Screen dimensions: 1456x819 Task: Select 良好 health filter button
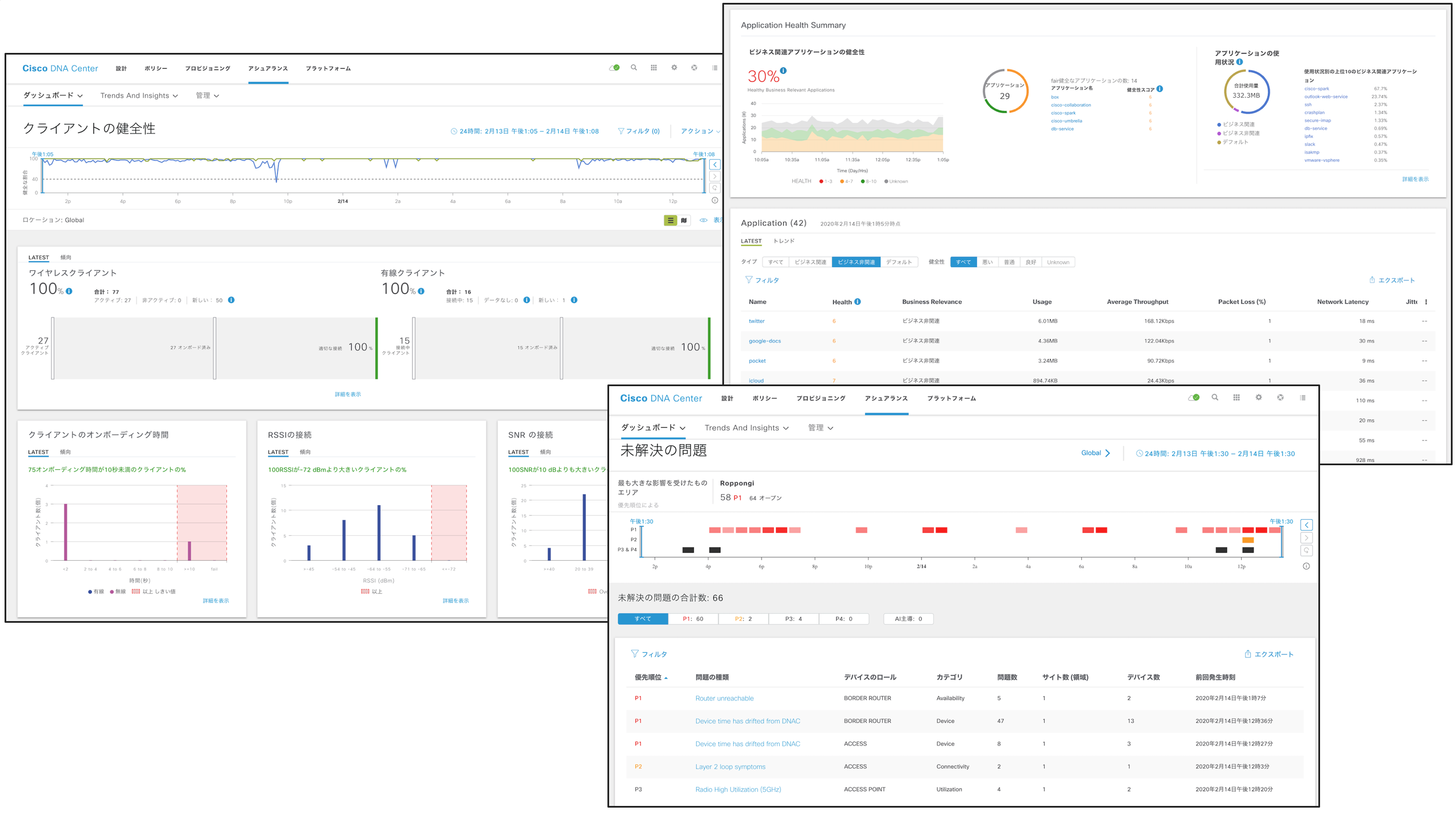(x=1031, y=262)
